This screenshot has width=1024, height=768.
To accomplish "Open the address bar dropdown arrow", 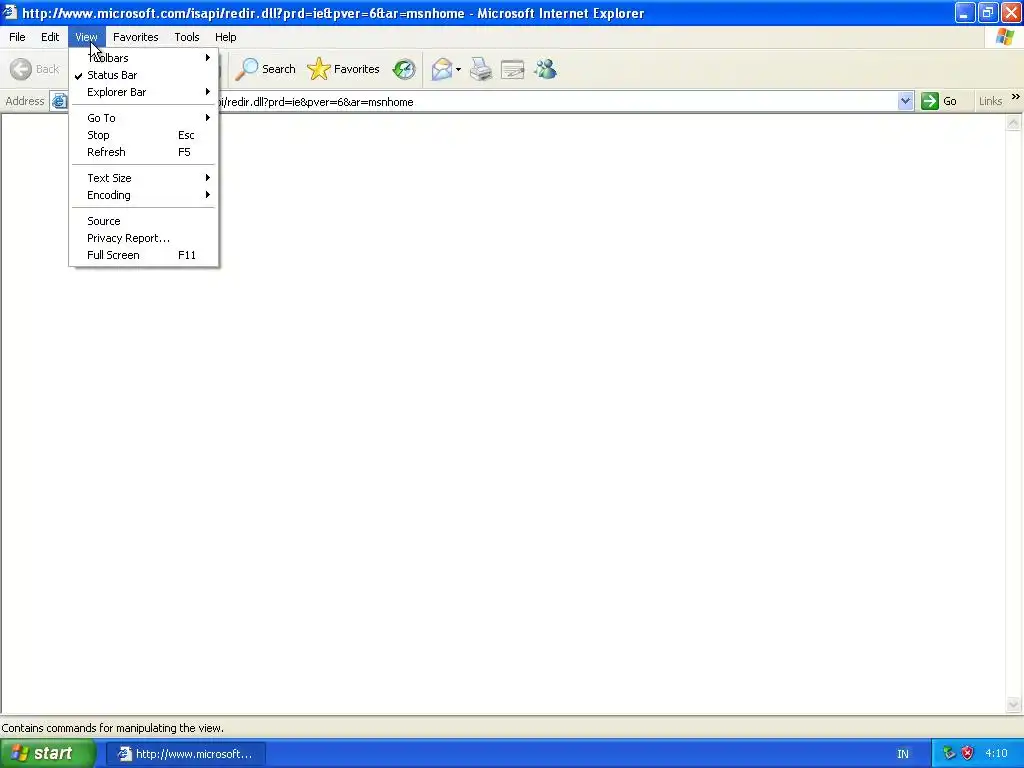I will (x=905, y=101).
